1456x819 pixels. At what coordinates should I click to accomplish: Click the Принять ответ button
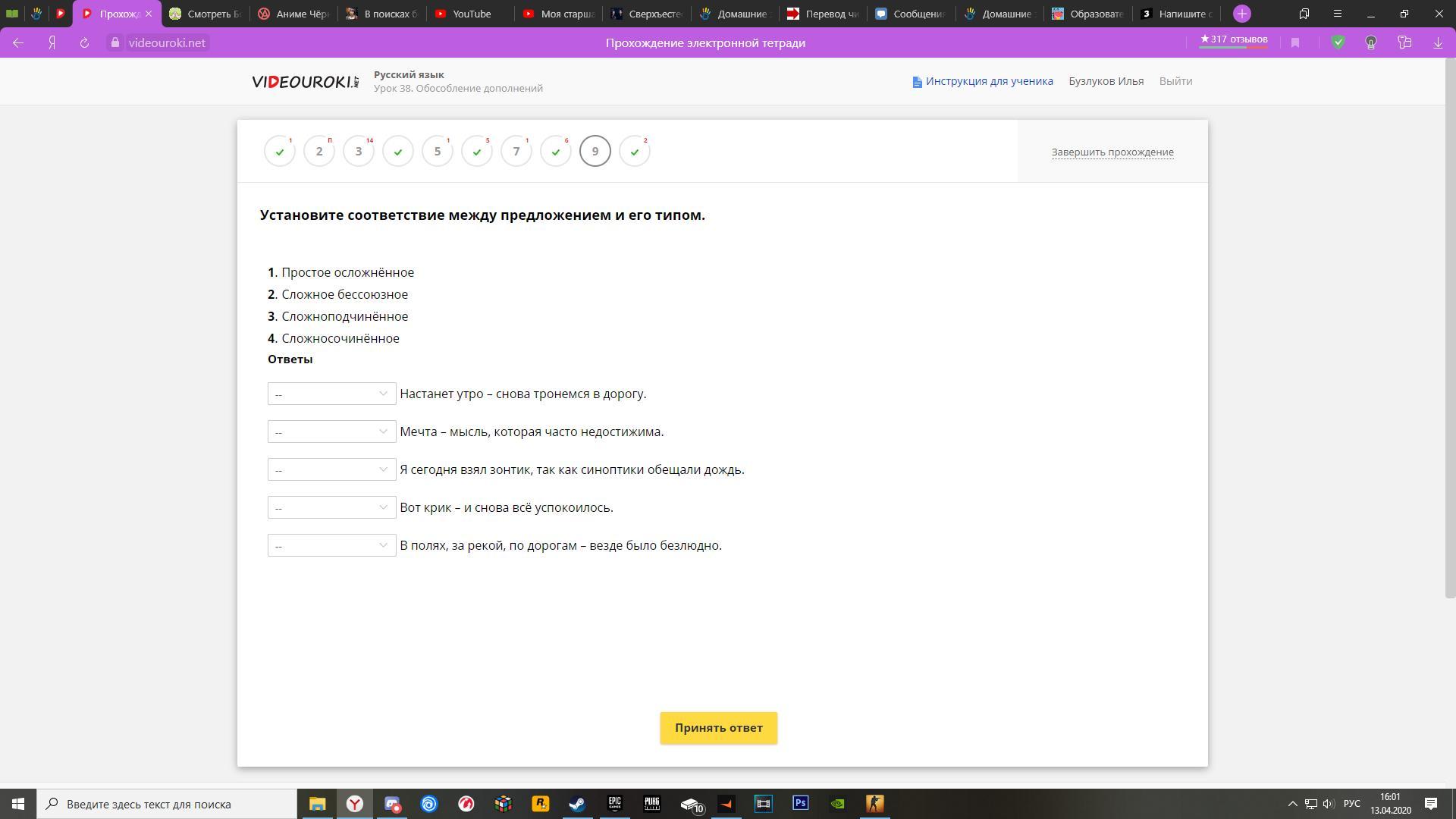point(718,728)
